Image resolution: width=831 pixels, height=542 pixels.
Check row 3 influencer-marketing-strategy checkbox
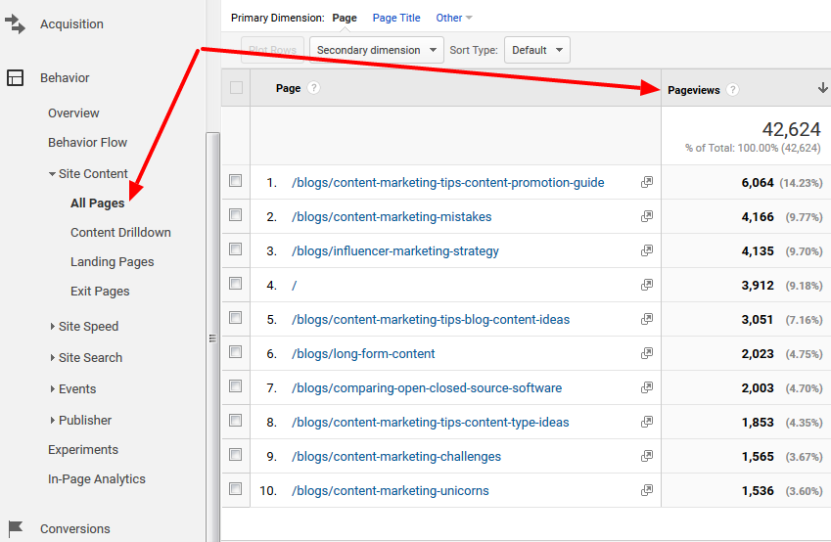click(x=235, y=249)
